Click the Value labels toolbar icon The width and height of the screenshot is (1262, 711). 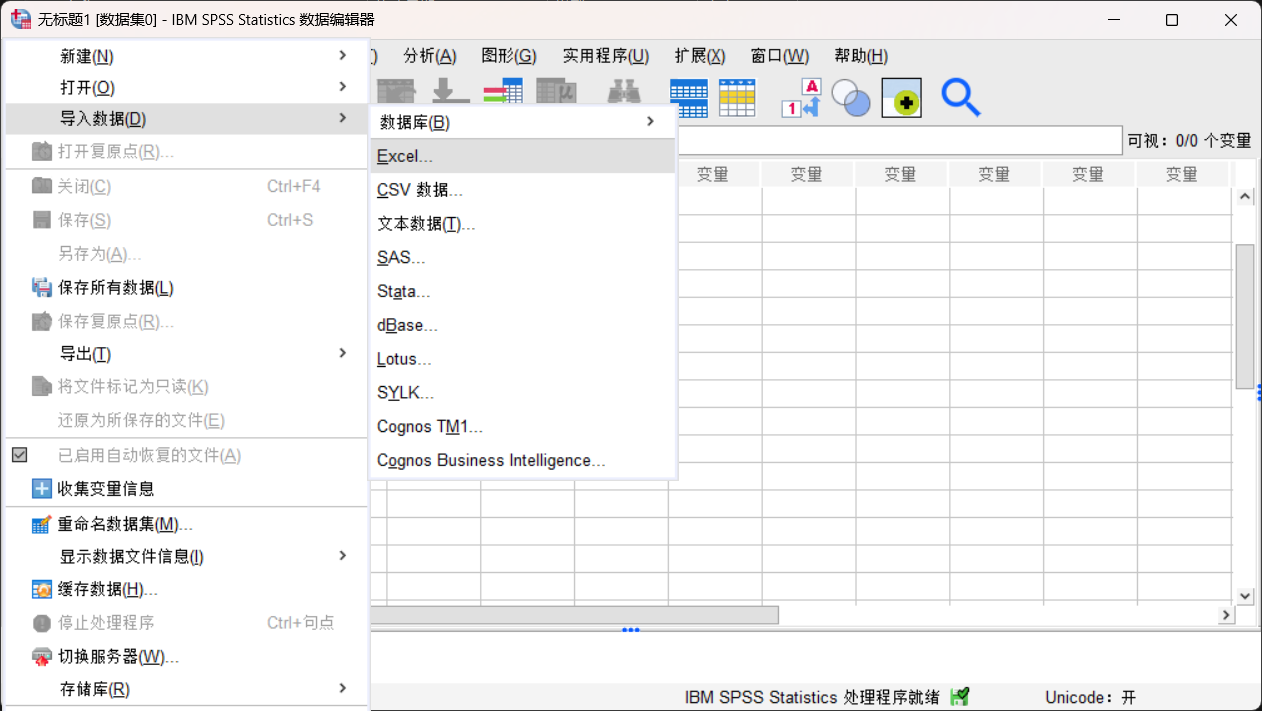(801, 97)
